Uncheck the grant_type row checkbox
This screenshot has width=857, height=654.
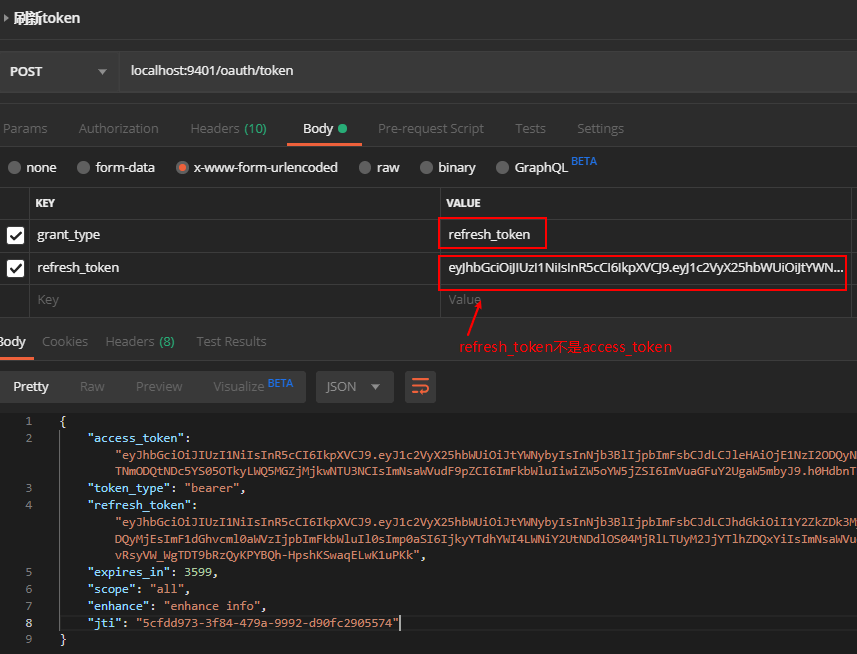click(x=16, y=235)
